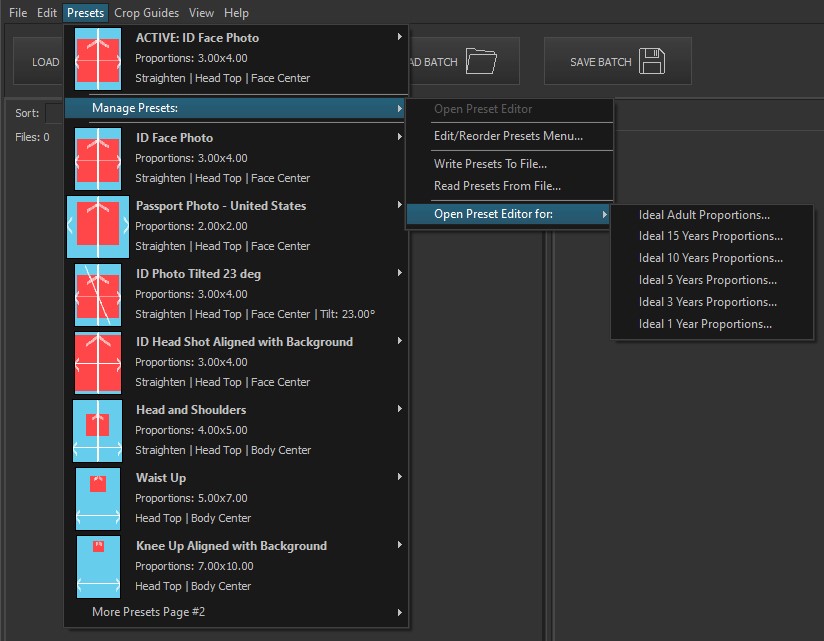Select the Passport Photo United States preset icon
The image size is (824, 641).
click(x=97, y=226)
